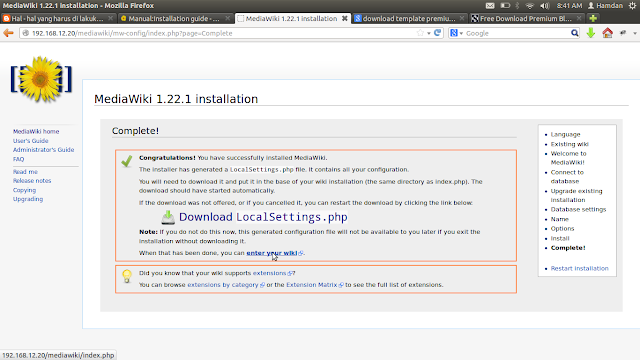
Task: Click the 8:41 AM clock
Action: click(569, 5)
